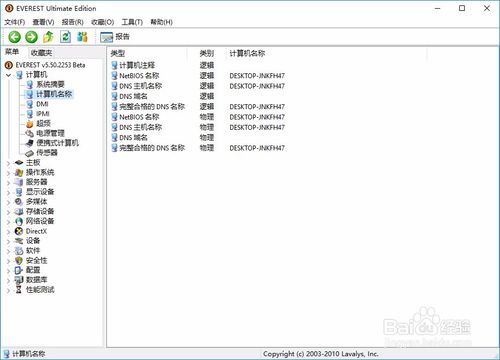This screenshot has height=360, width=500.
Task: Click the 计算机名称 status bar entry
Action: tap(24, 354)
